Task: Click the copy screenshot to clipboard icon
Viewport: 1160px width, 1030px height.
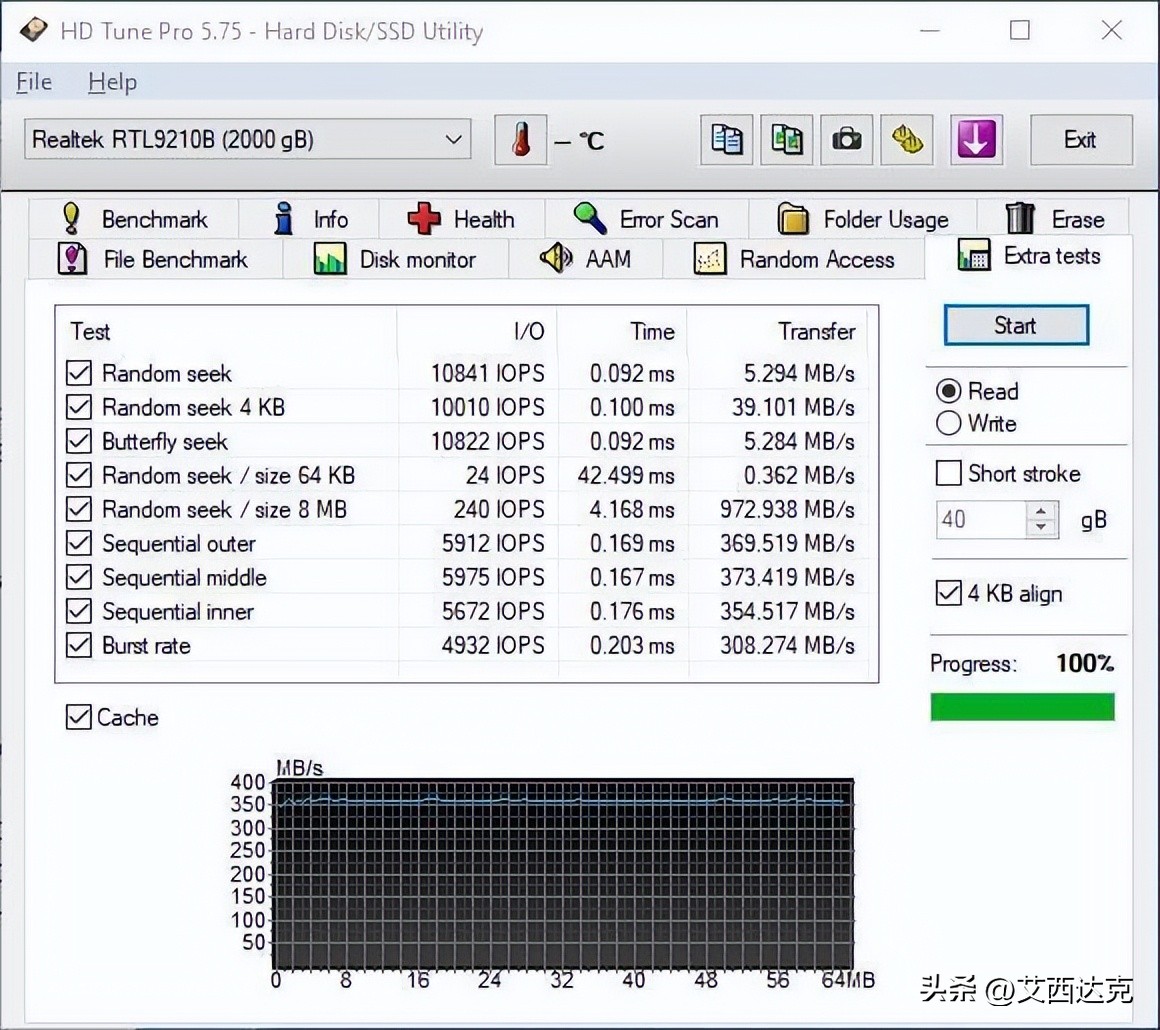Action: click(x=786, y=140)
